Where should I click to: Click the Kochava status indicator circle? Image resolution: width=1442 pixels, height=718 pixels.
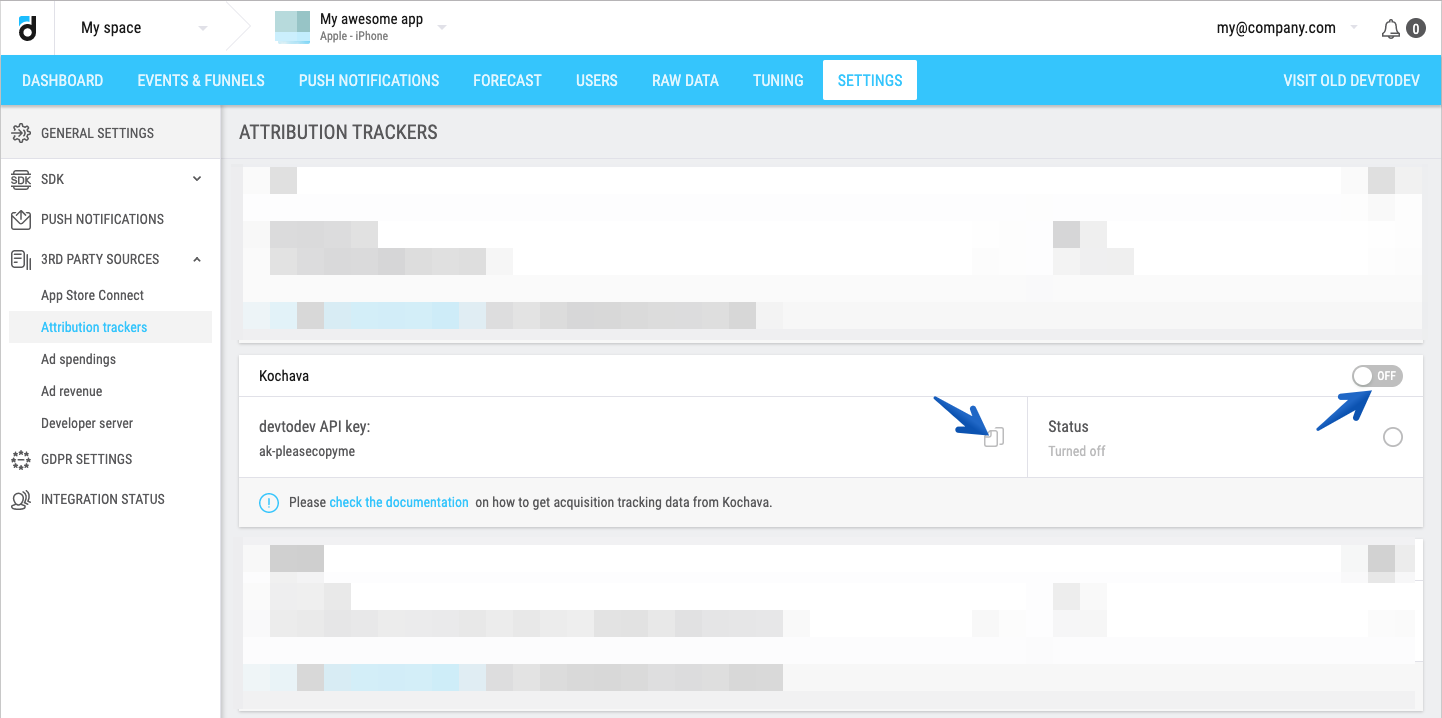tap(1392, 437)
